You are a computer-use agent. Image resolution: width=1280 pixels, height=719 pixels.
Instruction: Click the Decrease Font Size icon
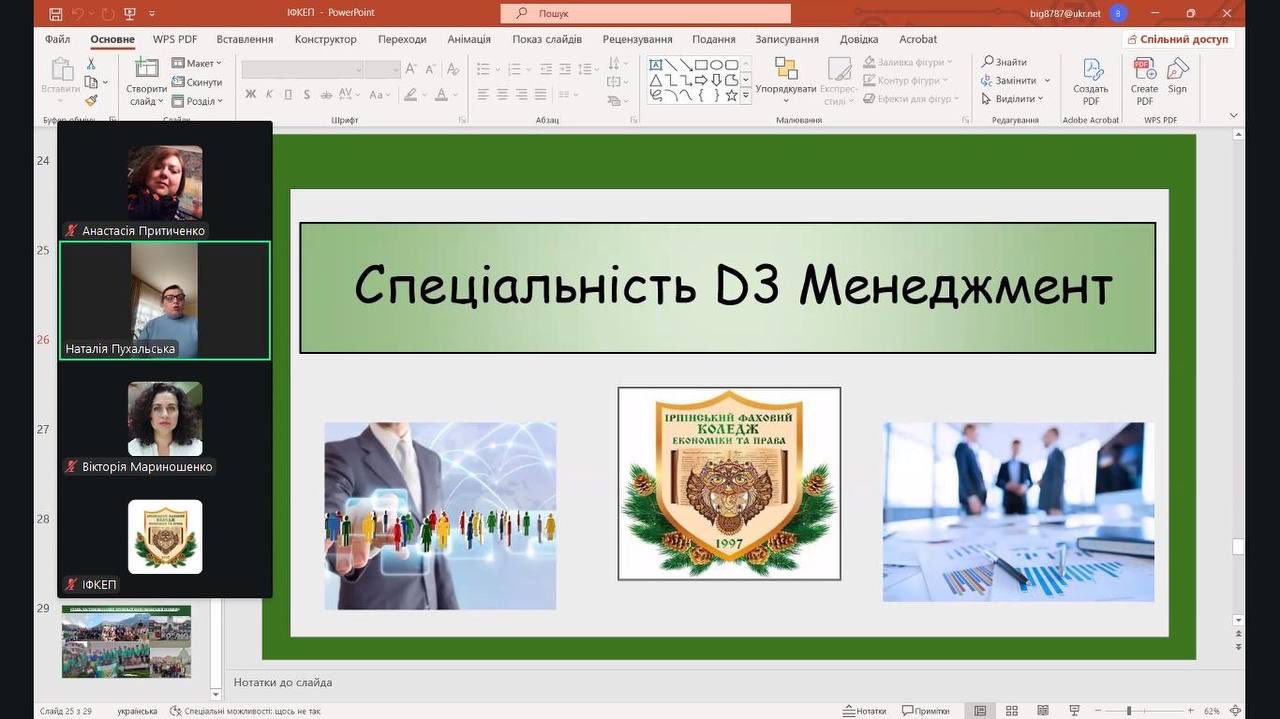pyautogui.click(x=430, y=69)
